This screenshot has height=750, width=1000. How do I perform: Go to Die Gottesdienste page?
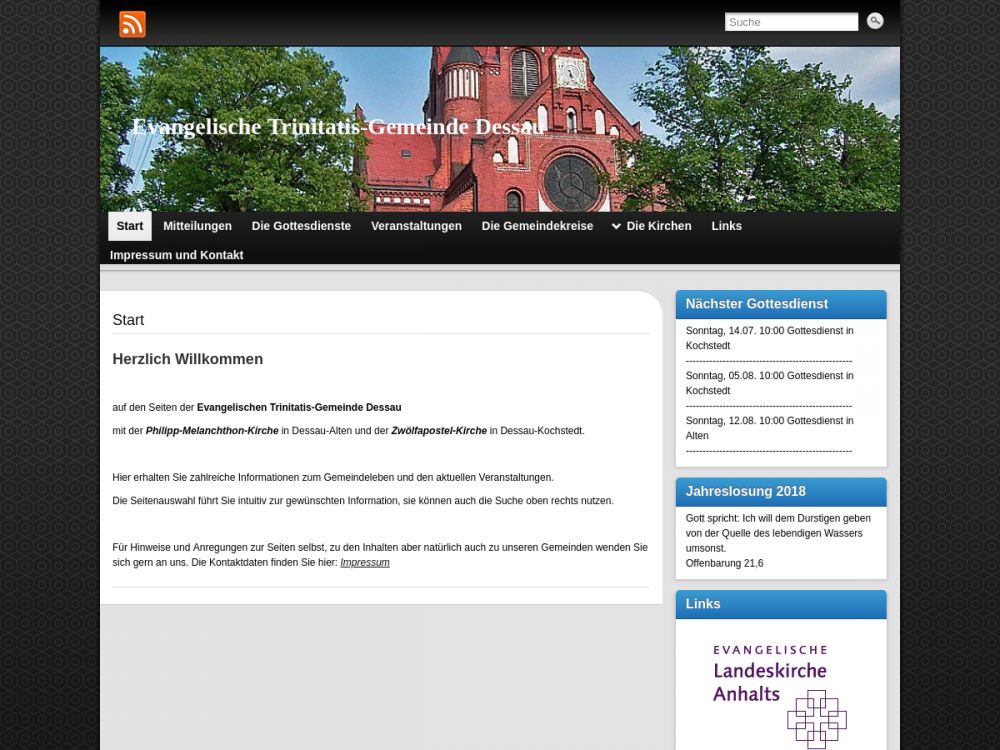pos(301,226)
